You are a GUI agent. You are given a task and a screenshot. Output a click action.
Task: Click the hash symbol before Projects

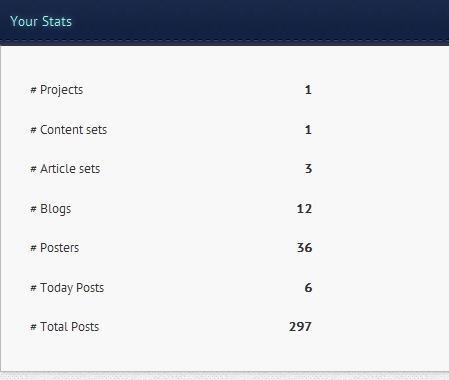tap(33, 90)
